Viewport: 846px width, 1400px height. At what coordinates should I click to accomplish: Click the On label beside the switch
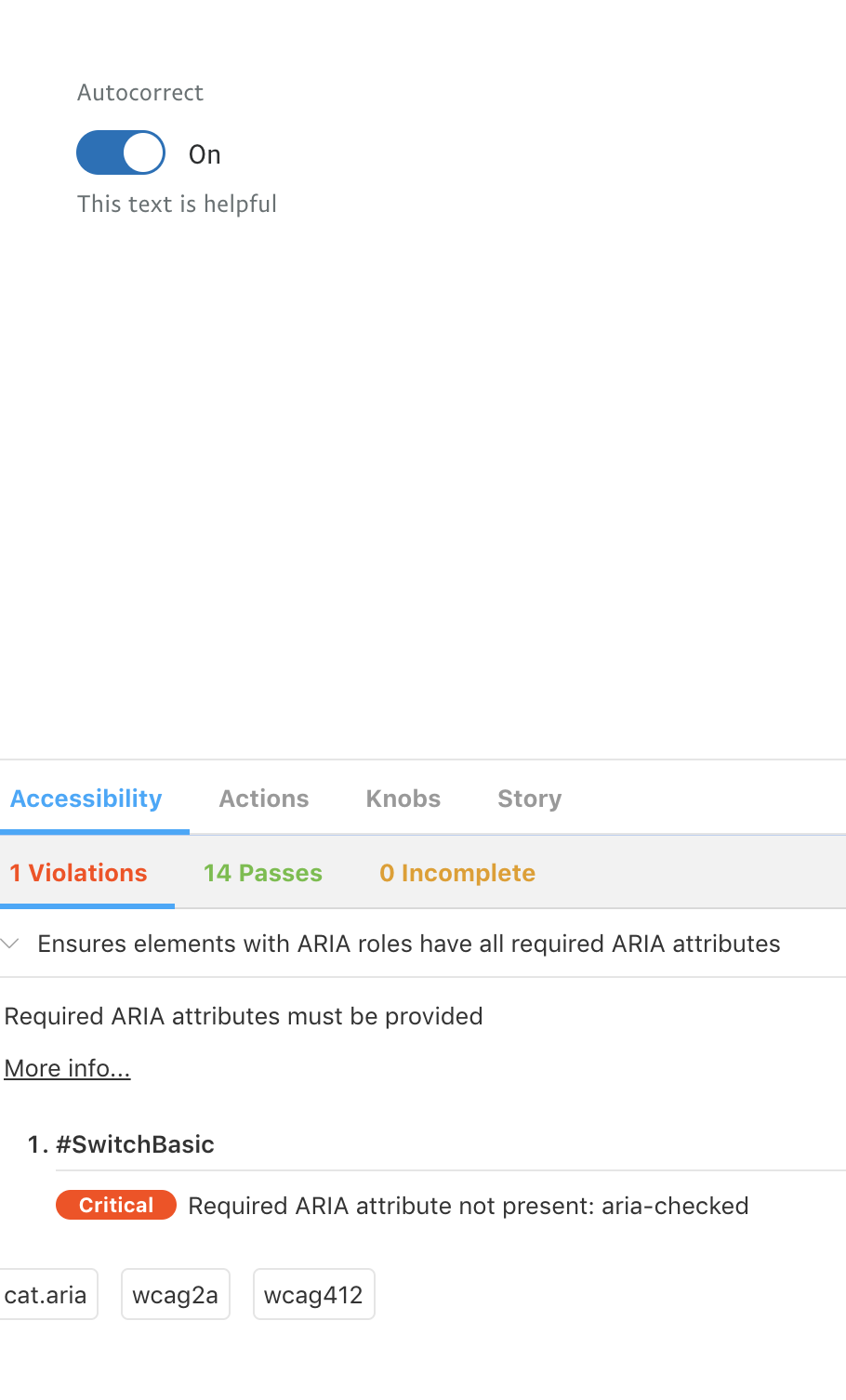pyautogui.click(x=204, y=154)
